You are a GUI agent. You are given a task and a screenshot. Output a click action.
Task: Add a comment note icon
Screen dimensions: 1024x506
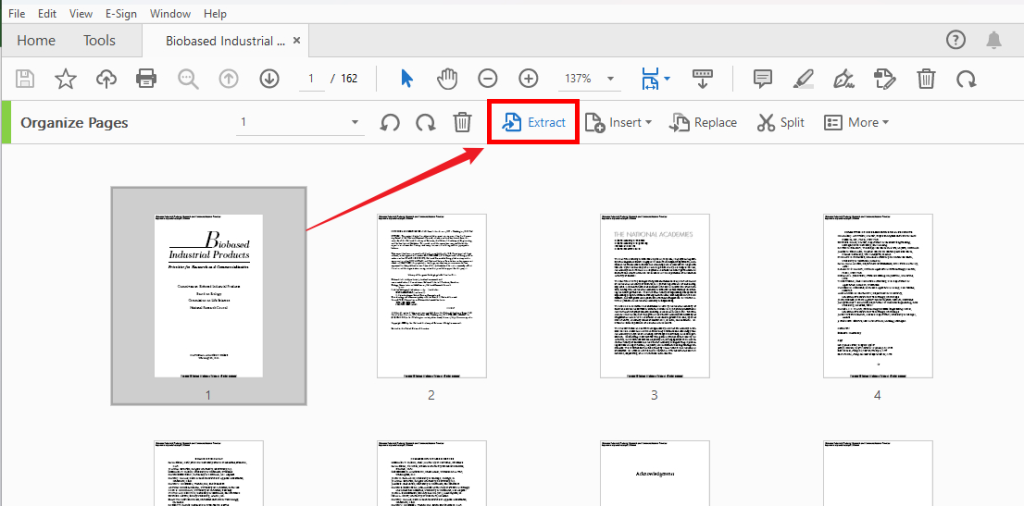pyautogui.click(x=763, y=79)
